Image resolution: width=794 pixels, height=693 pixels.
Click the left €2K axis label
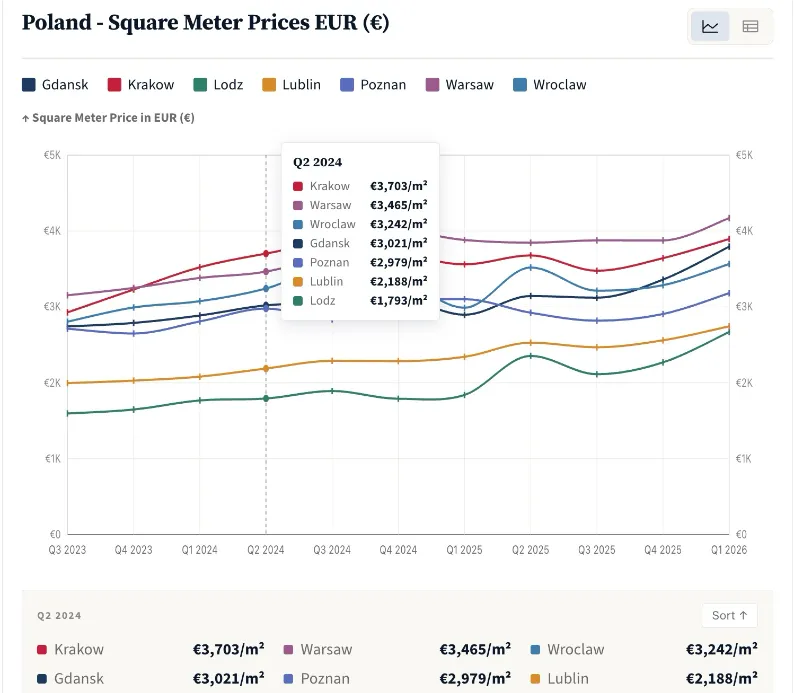[x=52, y=383]
